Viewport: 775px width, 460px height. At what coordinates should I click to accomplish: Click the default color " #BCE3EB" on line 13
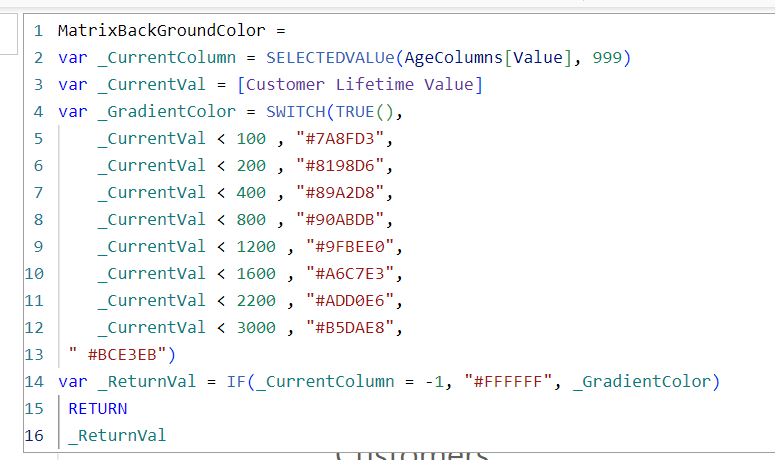pos(118,354)
